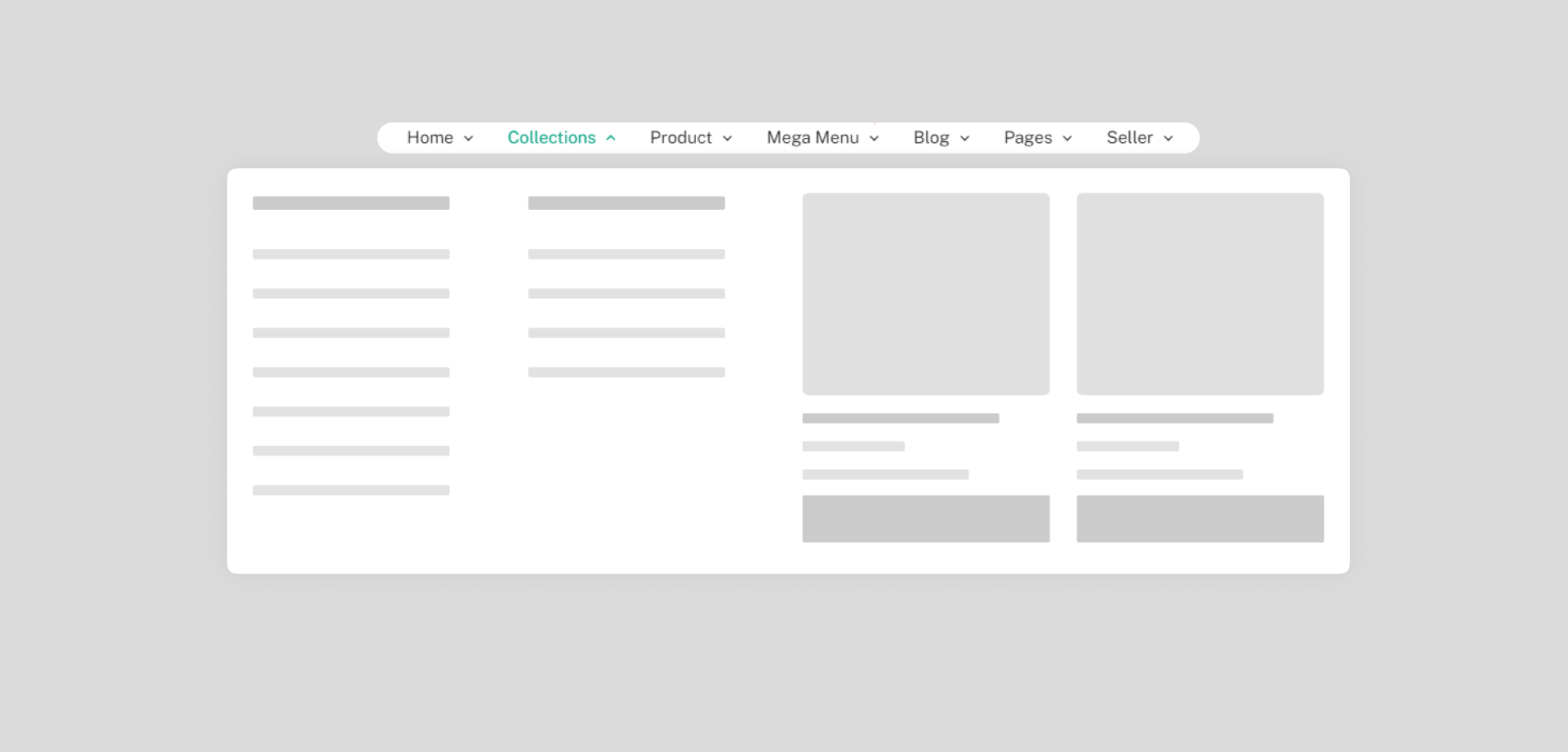The width and height of the screenshot is (1568, 752).
Task: Click the second column heading placeholder
Action: [x=626, y=203]
